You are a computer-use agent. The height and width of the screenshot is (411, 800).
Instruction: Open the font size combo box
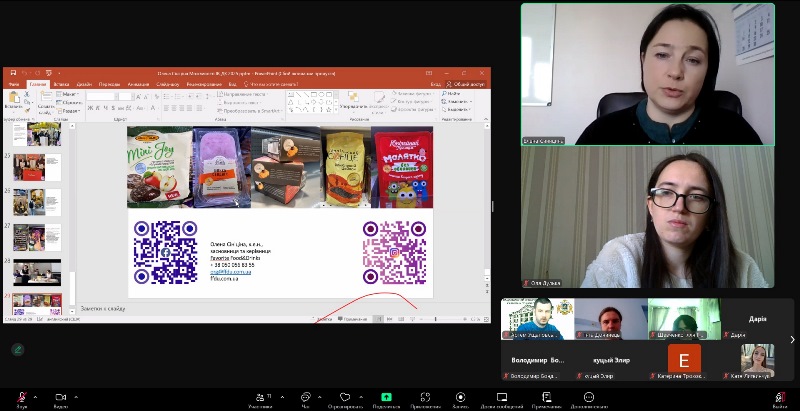(126, 96)
